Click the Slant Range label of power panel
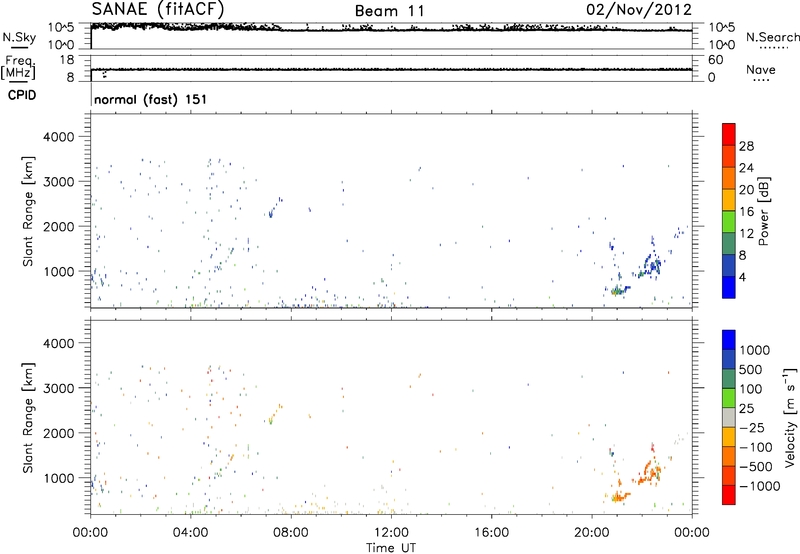This screenshot has width=800, height=554. [28, 211]
